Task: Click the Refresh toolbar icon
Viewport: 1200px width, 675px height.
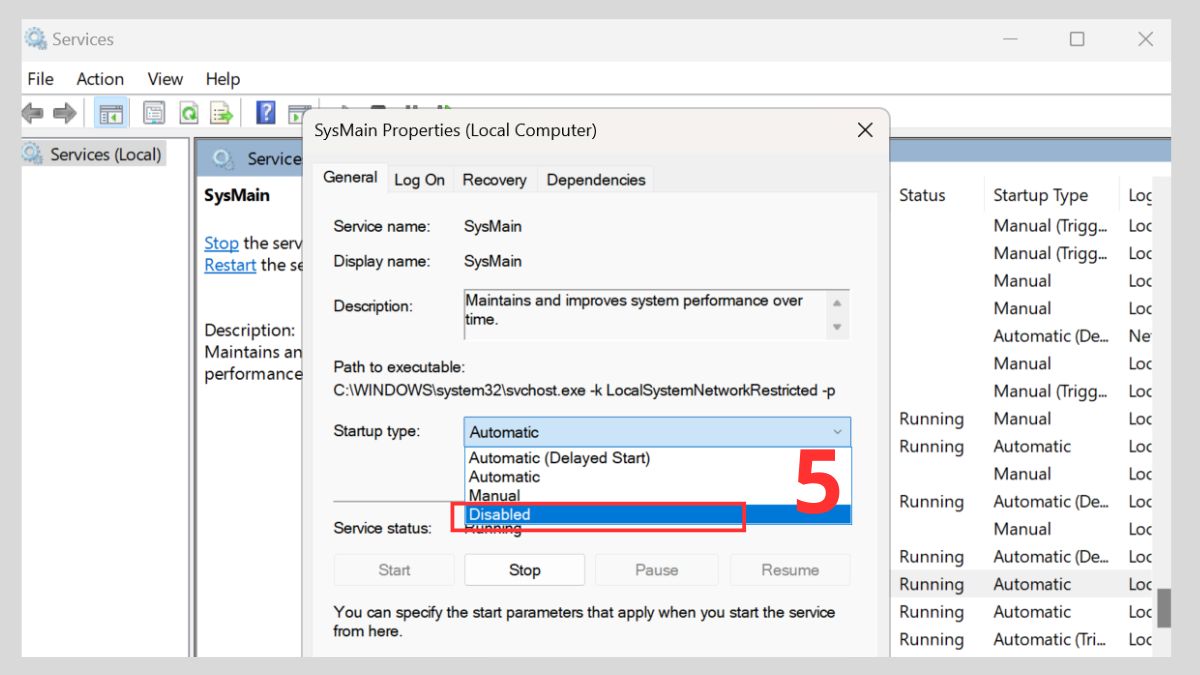Action: (188, 114)
